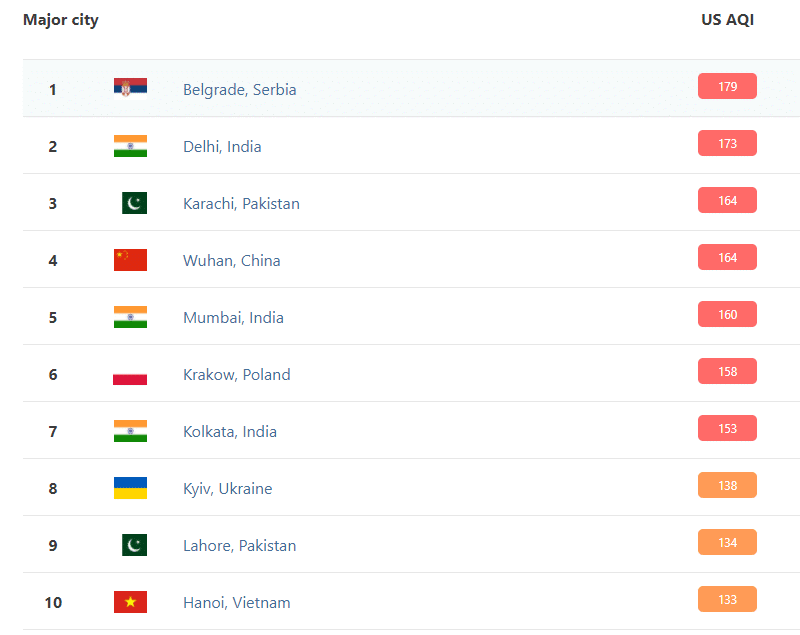Open Krakow, Poland city link

236,374
